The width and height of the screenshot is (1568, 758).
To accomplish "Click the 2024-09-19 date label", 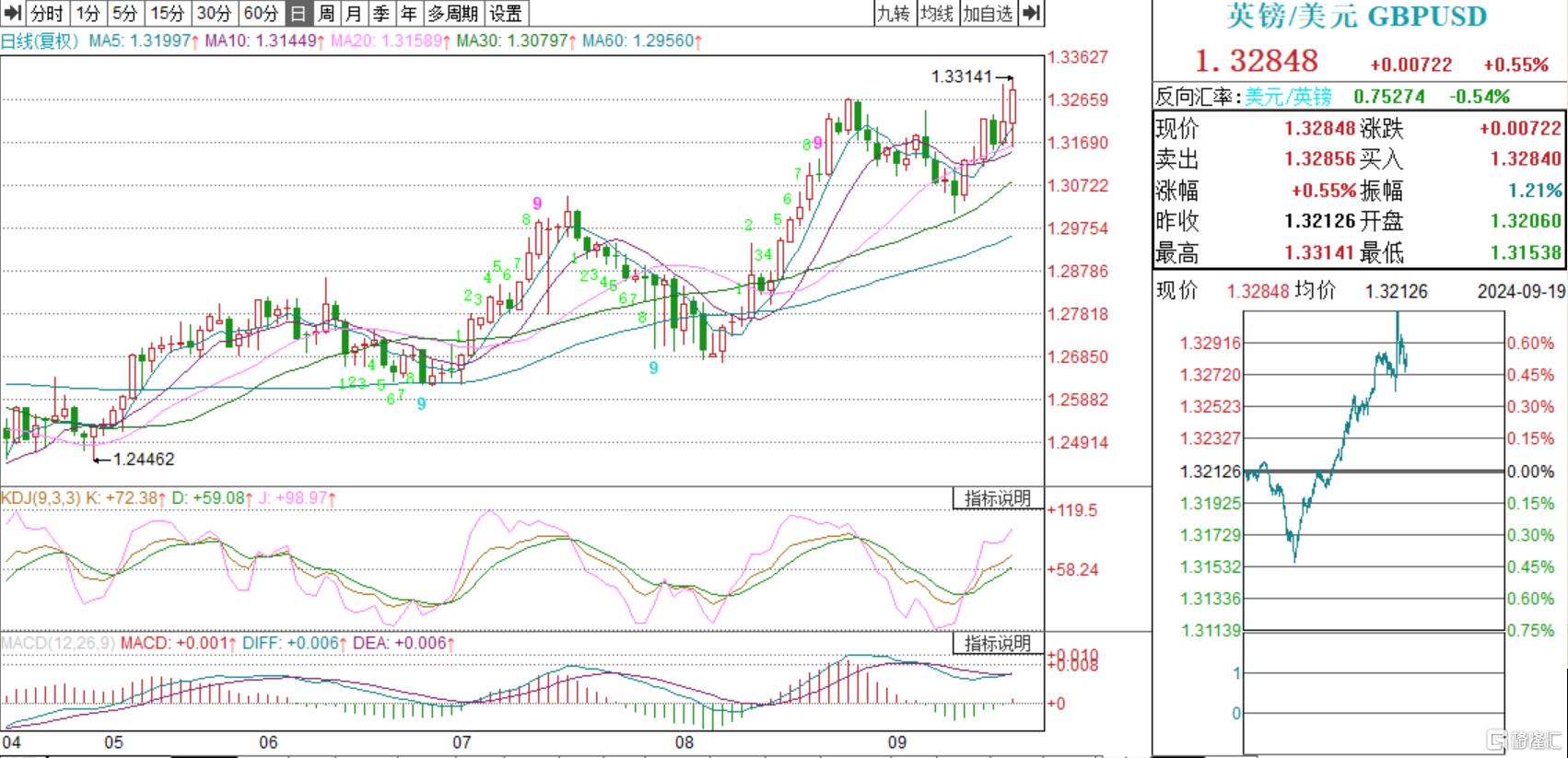I will 1521,291.
